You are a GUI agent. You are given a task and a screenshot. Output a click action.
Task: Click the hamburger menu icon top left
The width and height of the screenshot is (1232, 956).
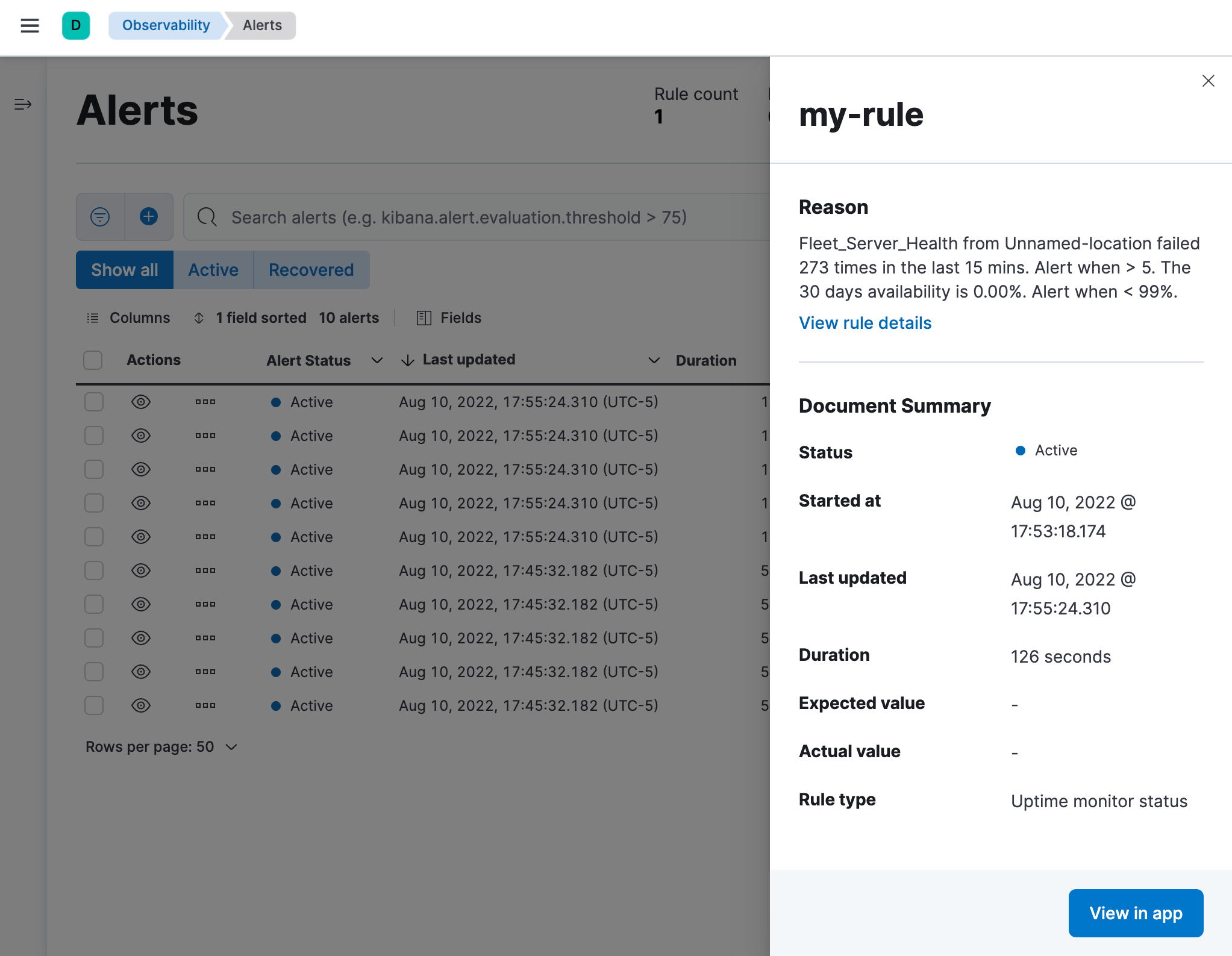coord(29,25)
